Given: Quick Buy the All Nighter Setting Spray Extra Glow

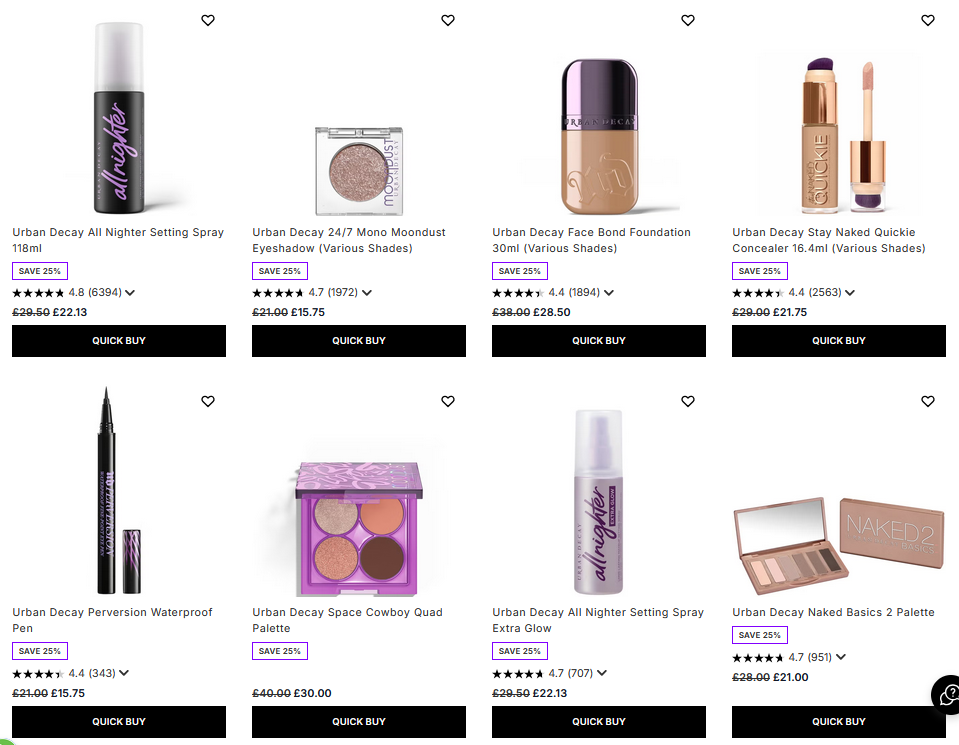Looking at the screenshot, I should [x=598, y=721].
